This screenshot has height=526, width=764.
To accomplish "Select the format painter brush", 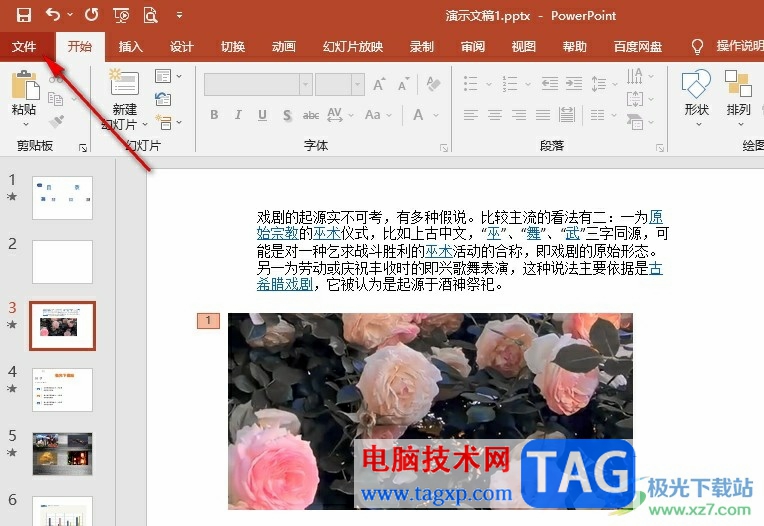I will 57,120.
